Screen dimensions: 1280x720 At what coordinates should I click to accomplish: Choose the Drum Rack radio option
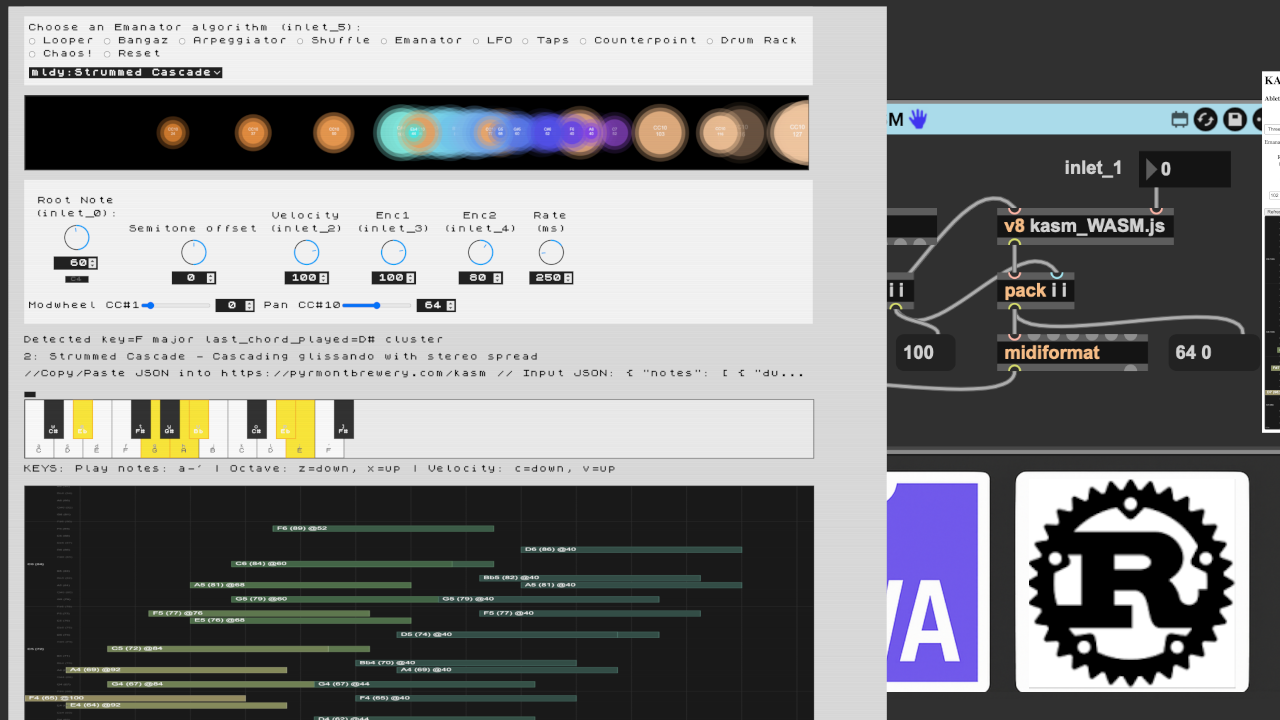click(711, 41)
